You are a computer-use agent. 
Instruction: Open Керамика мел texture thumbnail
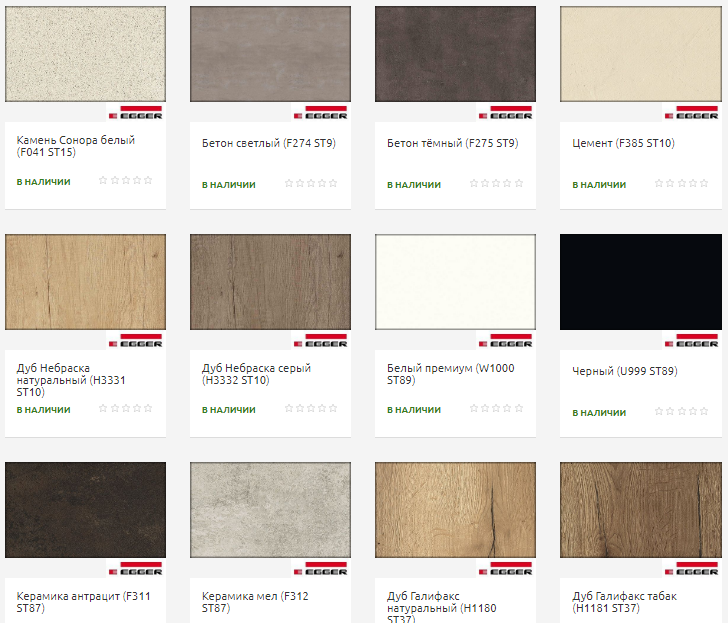(x=270, y=510)
